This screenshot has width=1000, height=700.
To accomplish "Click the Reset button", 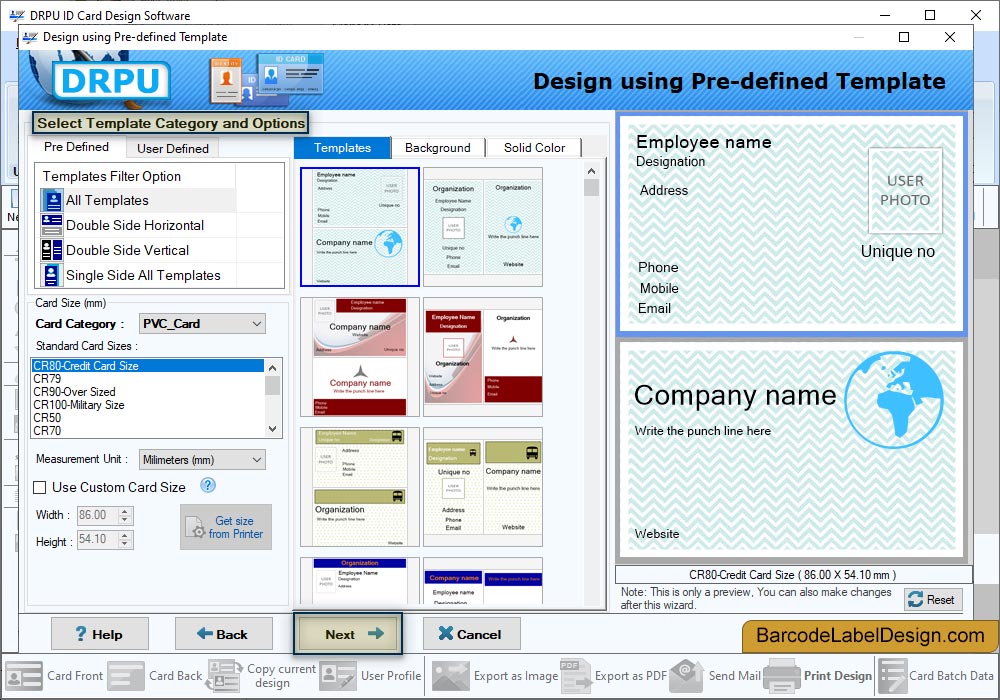I will (933, 599).
